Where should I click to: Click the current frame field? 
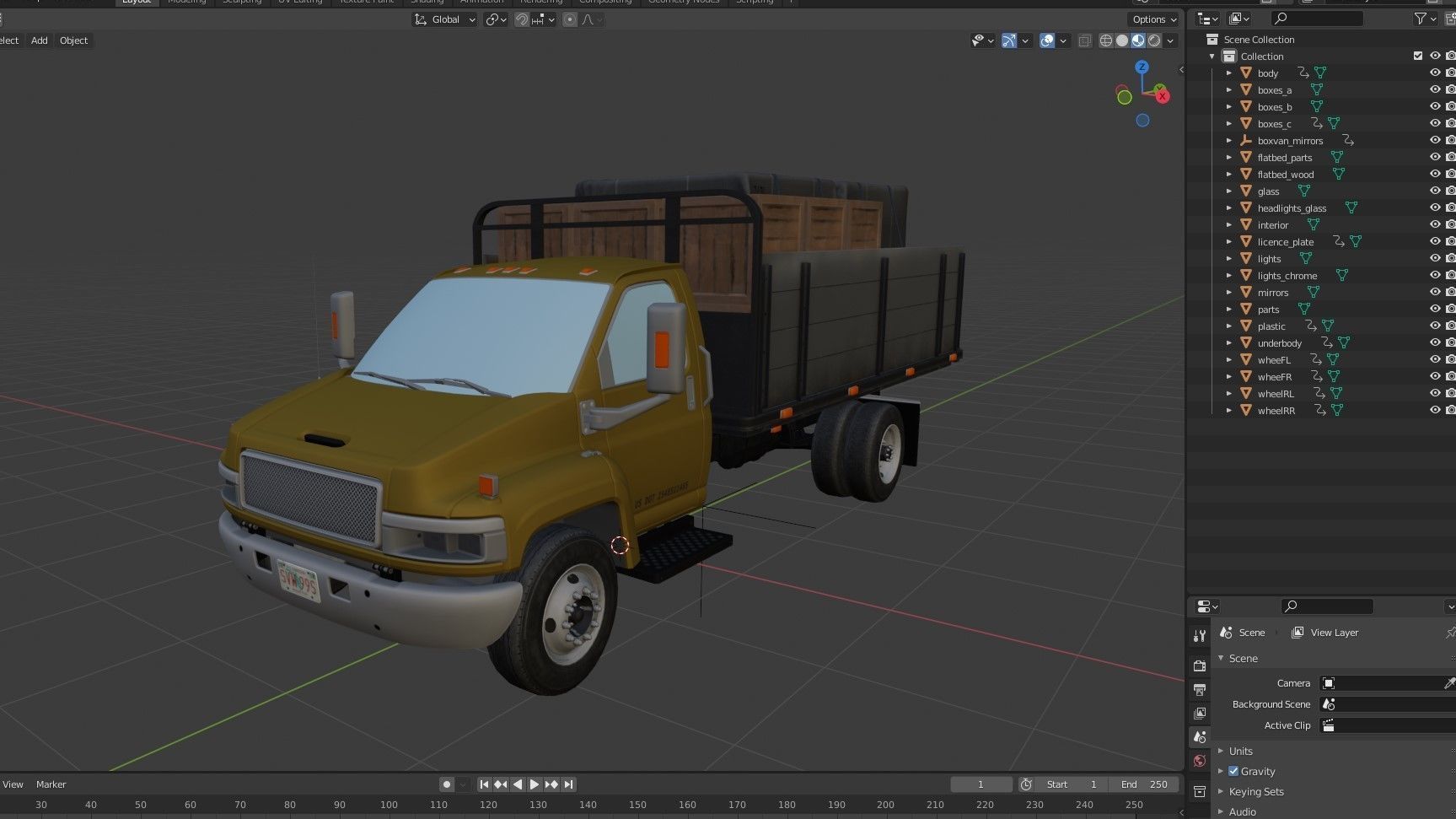click(981, 784)
